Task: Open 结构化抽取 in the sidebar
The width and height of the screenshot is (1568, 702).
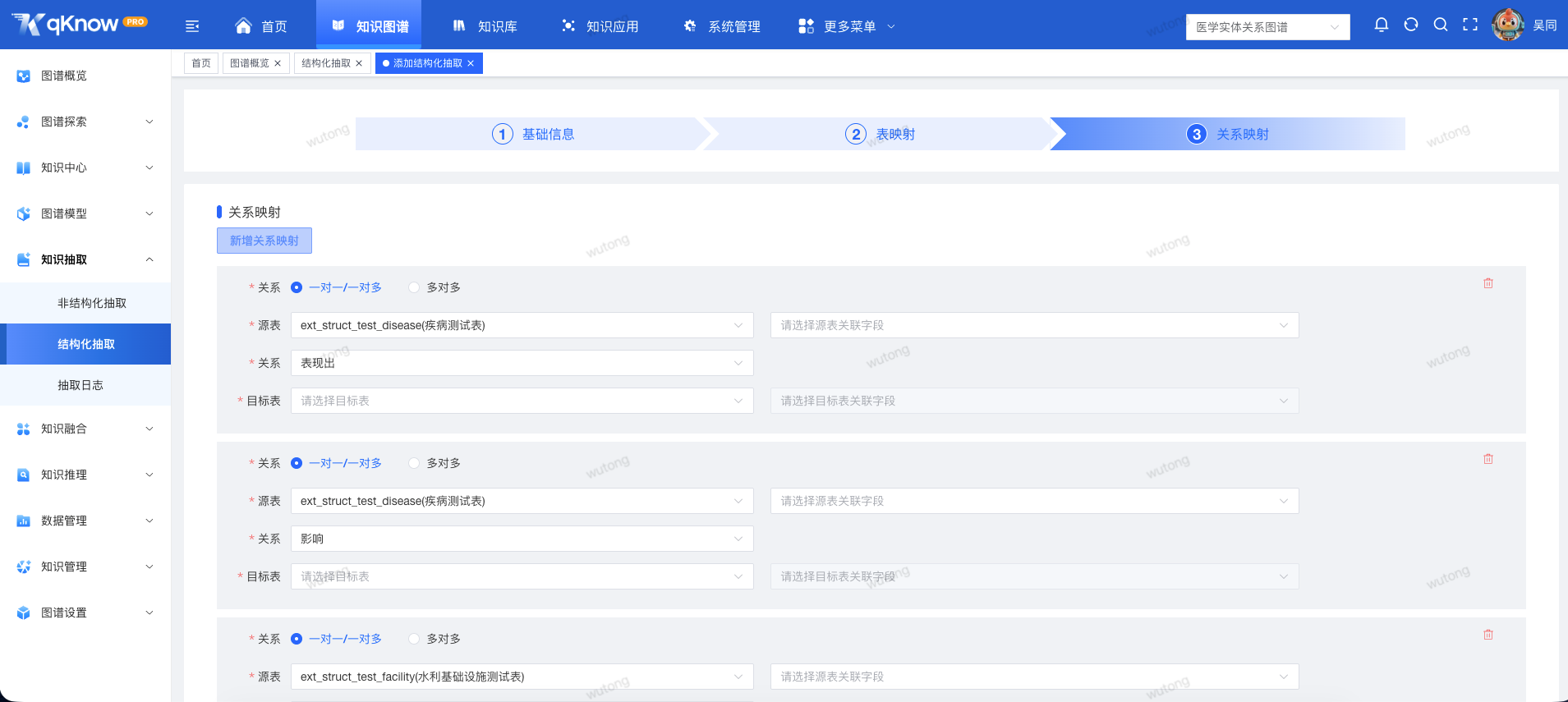Action: coord(86,344)
